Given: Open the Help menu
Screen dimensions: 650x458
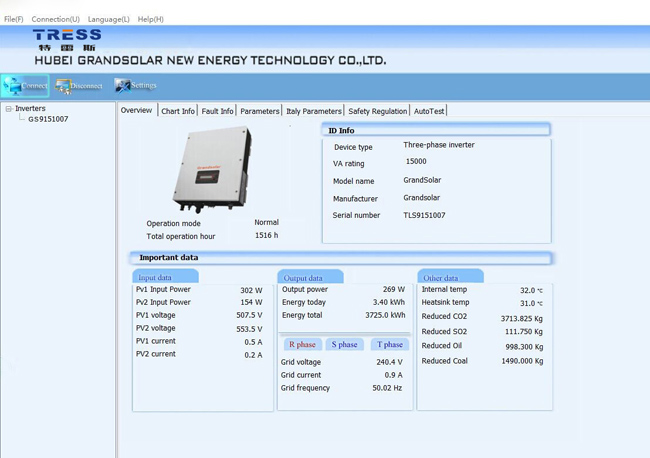Looking at the screenshot, I should (150, 19).
